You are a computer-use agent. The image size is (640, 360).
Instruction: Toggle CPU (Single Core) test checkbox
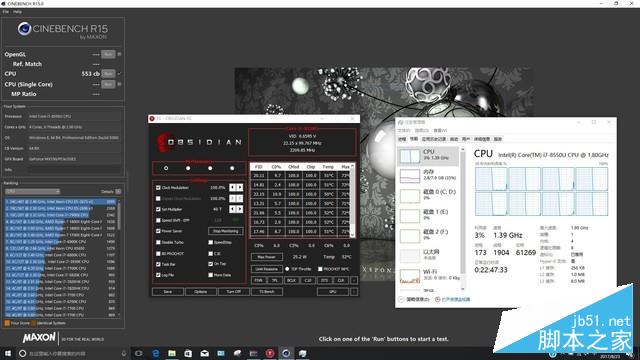[119, 84]
